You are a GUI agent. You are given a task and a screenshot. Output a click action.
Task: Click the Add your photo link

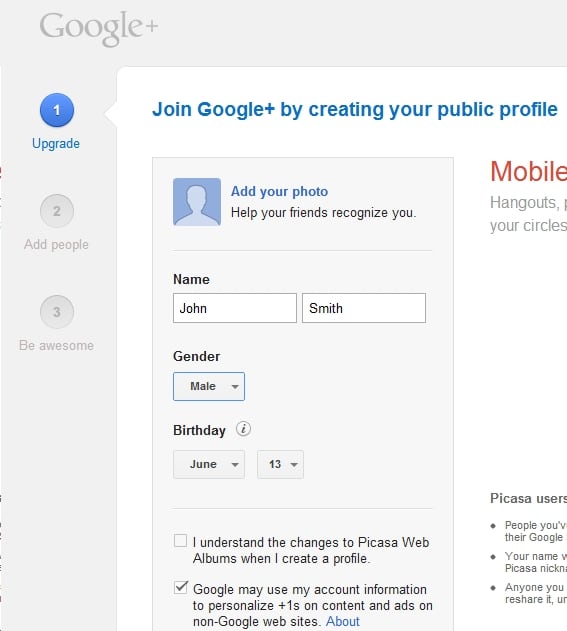[x=279, y=192]
